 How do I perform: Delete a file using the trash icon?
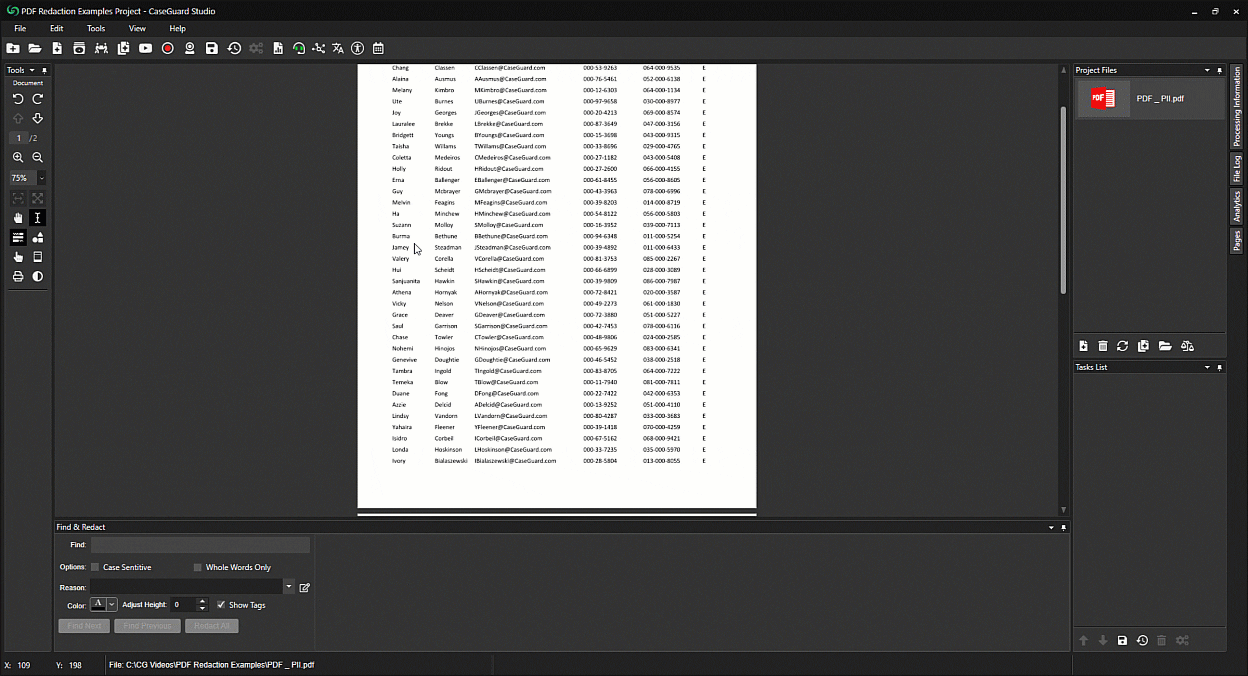point(1103,346)
